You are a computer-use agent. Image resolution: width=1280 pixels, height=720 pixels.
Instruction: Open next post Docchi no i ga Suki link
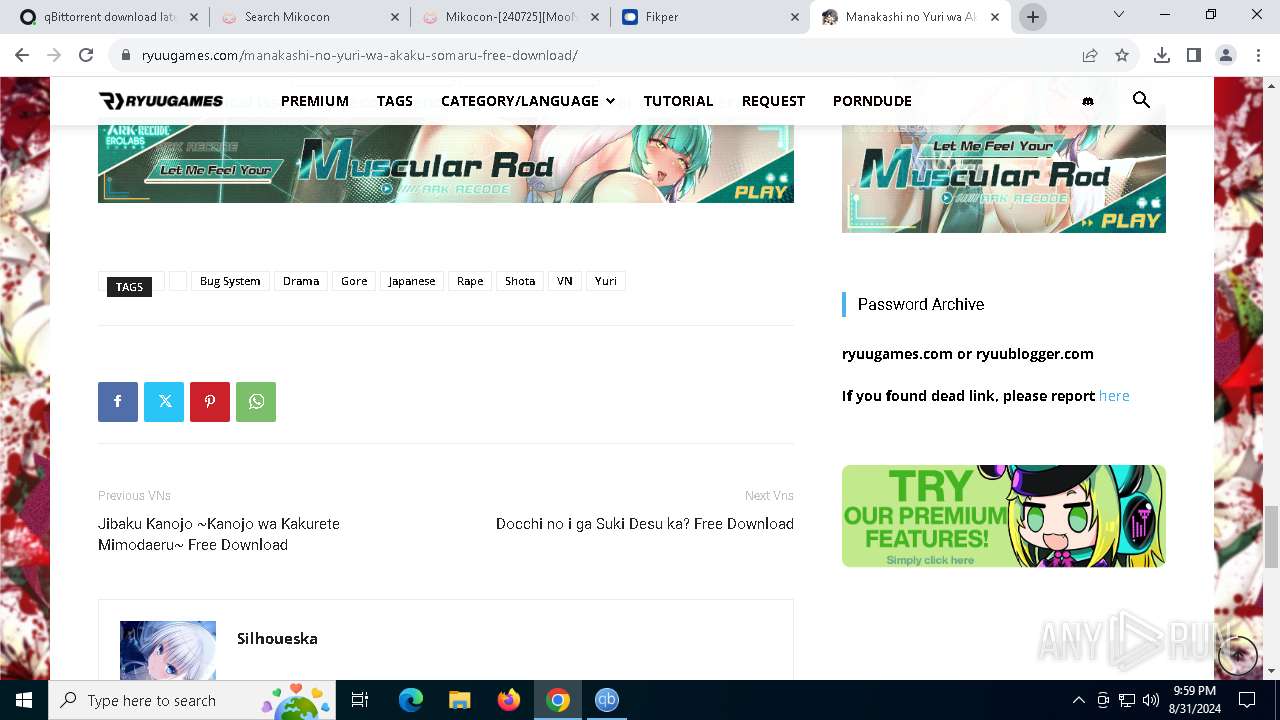(x=645, y=524)
